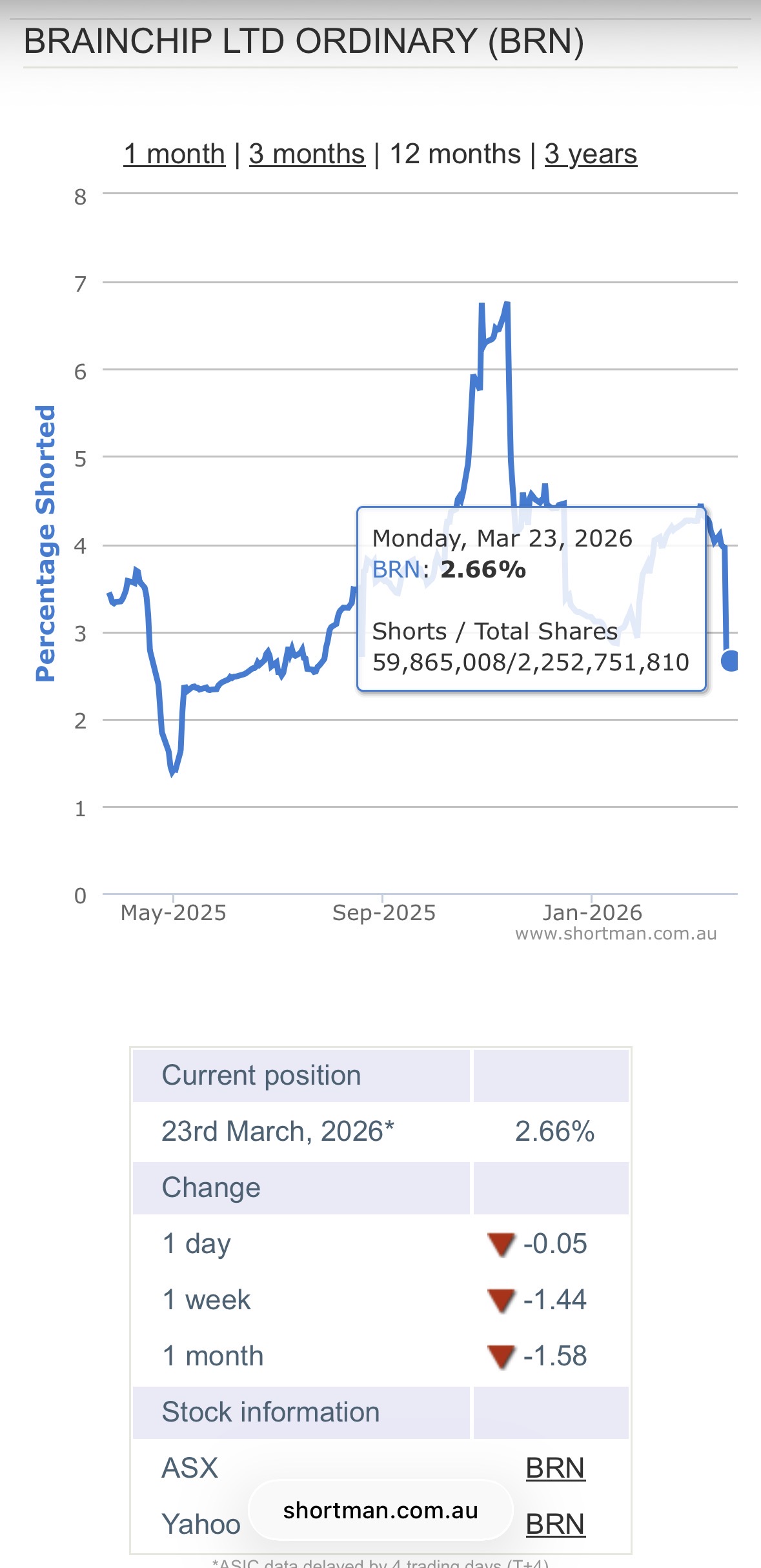
Task: Click the www.shortman.com.au chart credit
Action: (616, 934)
